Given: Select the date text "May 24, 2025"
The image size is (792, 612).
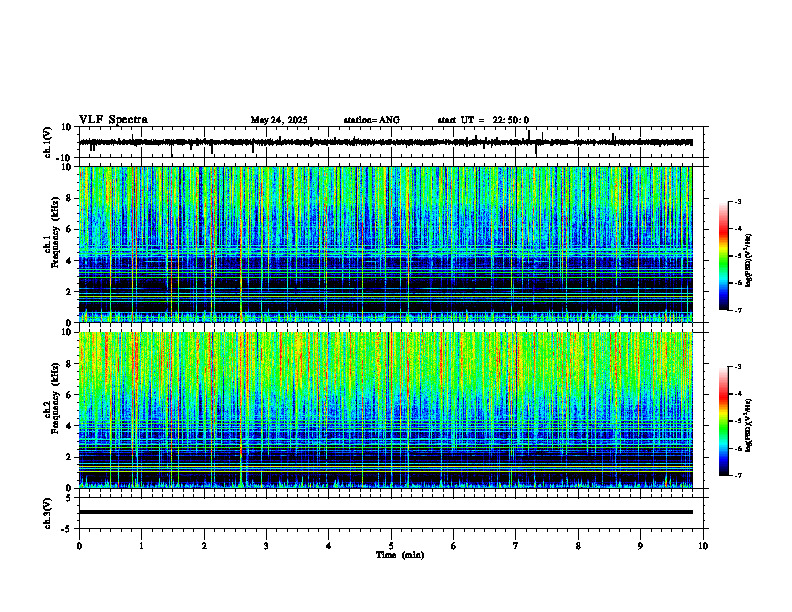Looking at the screenshot, I should pos(279,120).
